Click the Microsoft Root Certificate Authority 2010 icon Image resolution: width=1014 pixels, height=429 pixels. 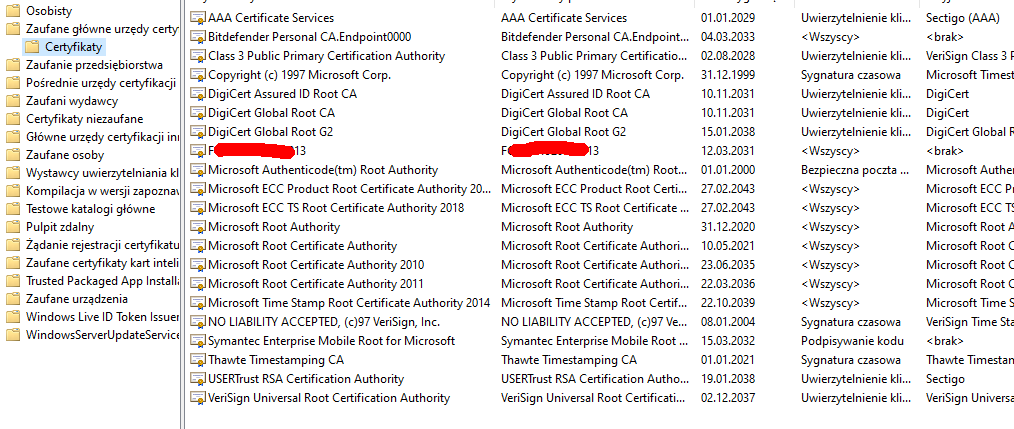click(197, 265)
